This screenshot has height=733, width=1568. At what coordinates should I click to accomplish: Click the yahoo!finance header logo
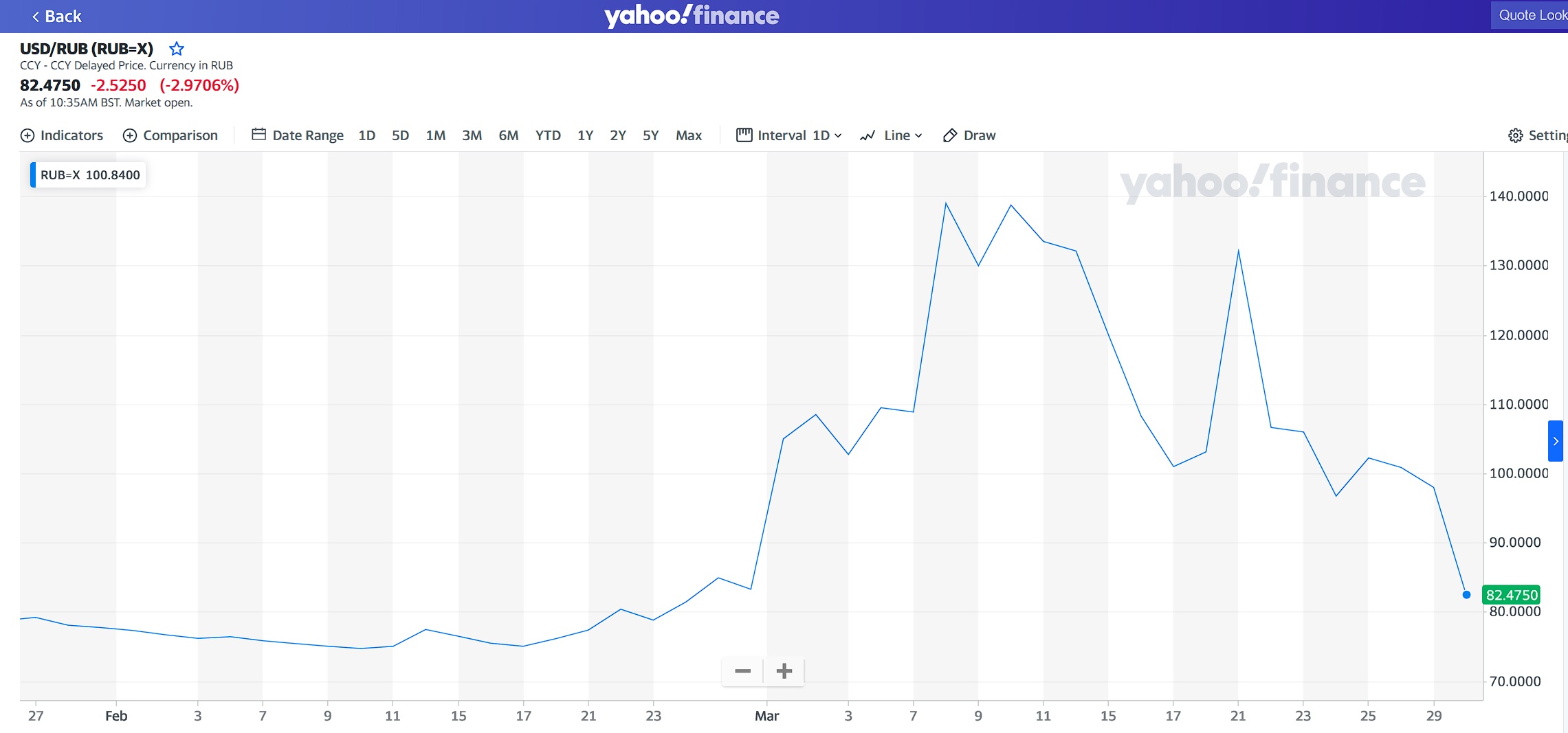tap(692, 15)
